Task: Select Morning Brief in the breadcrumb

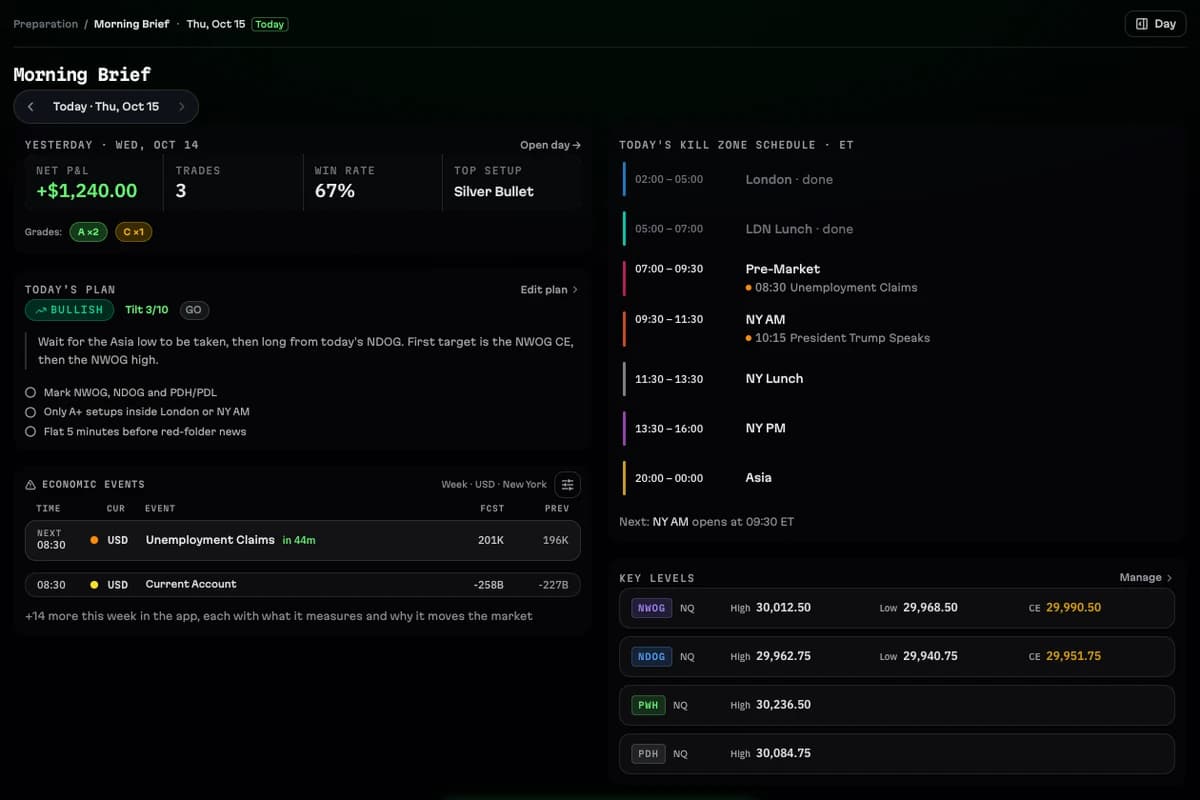Action: pos(132,24)
